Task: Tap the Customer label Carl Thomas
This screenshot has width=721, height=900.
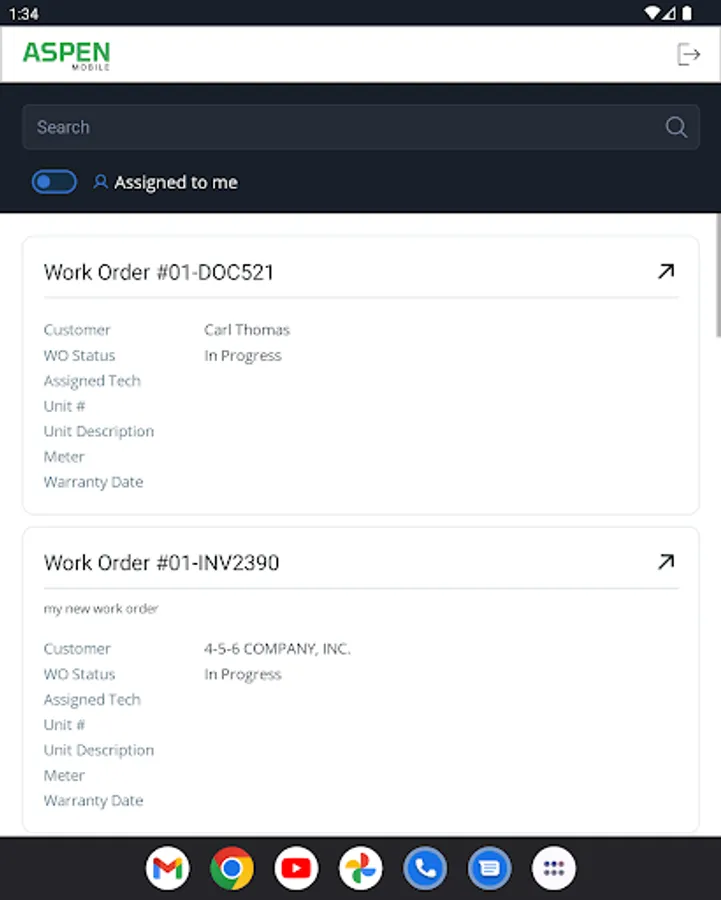Action: click(x=246, y=329)
